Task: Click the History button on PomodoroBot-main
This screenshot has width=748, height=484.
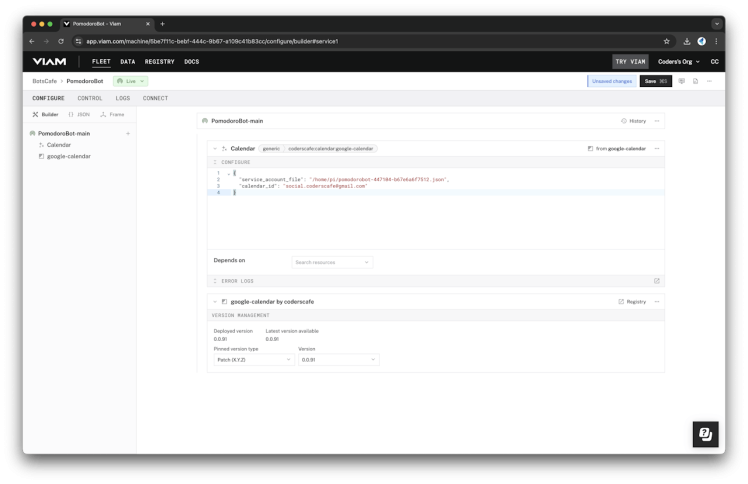Action: coord(634,121)
